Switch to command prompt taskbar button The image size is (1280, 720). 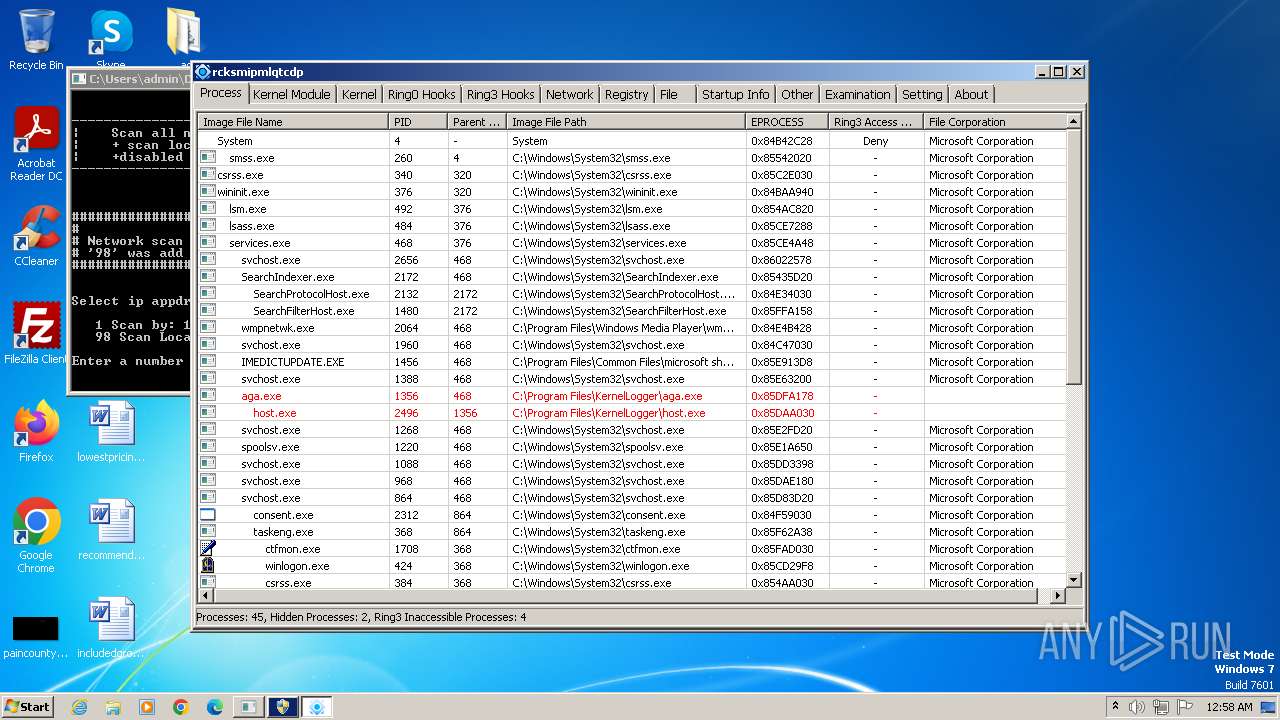[x=247, y=707]
